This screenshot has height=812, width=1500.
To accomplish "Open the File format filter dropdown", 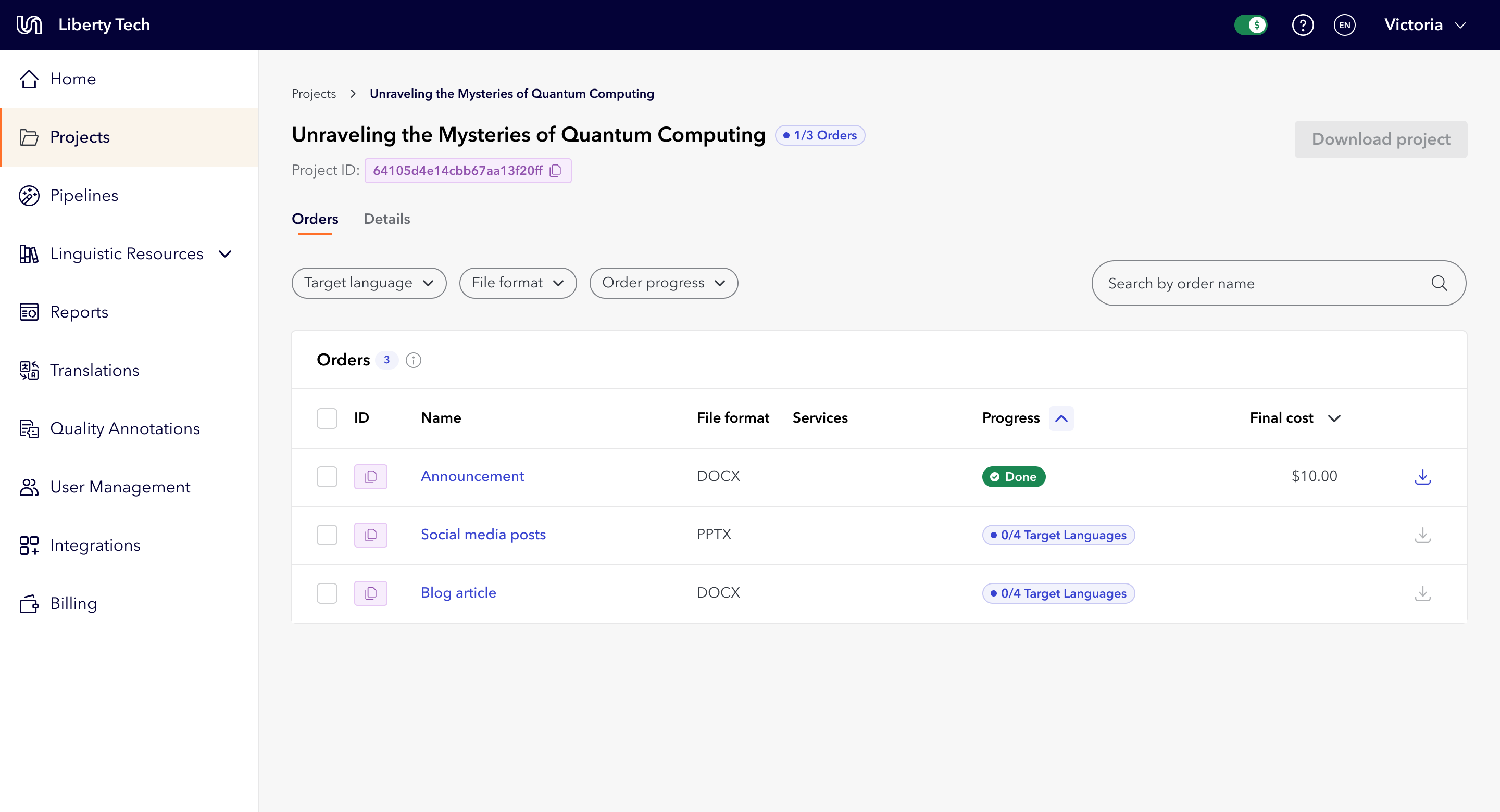I will pos(518,283).
